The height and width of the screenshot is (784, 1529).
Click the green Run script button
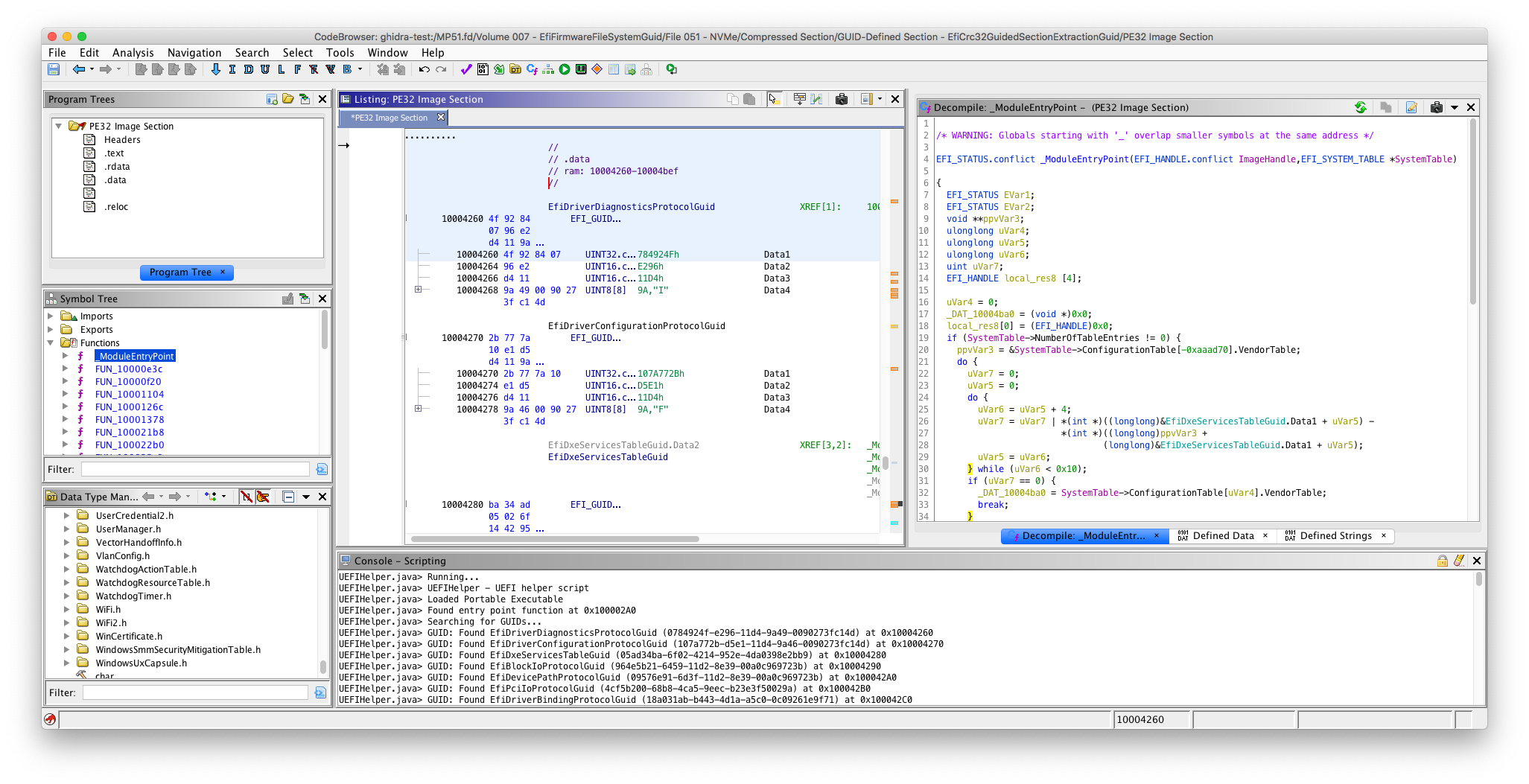coord(565,69)
